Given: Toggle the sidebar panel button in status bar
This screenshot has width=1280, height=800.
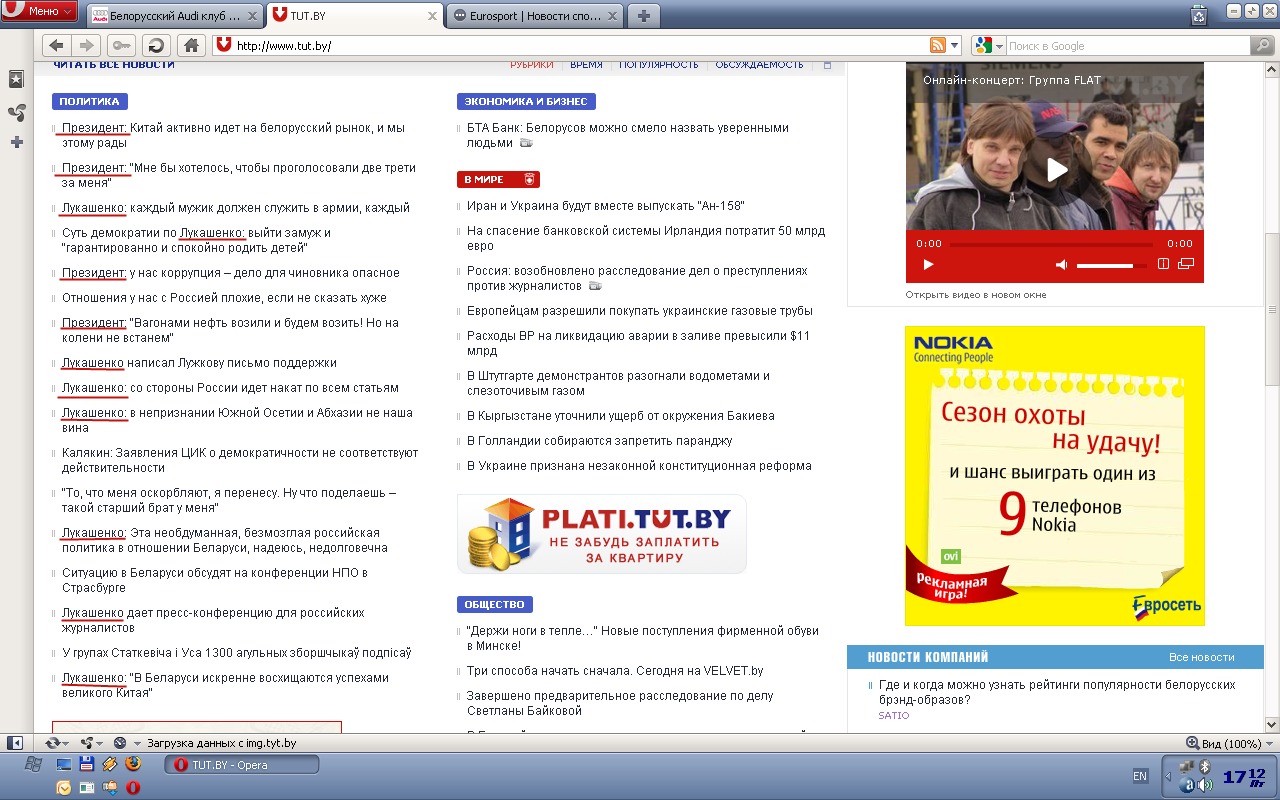Looking at the screenshot, I should click(x=15, y=743).
